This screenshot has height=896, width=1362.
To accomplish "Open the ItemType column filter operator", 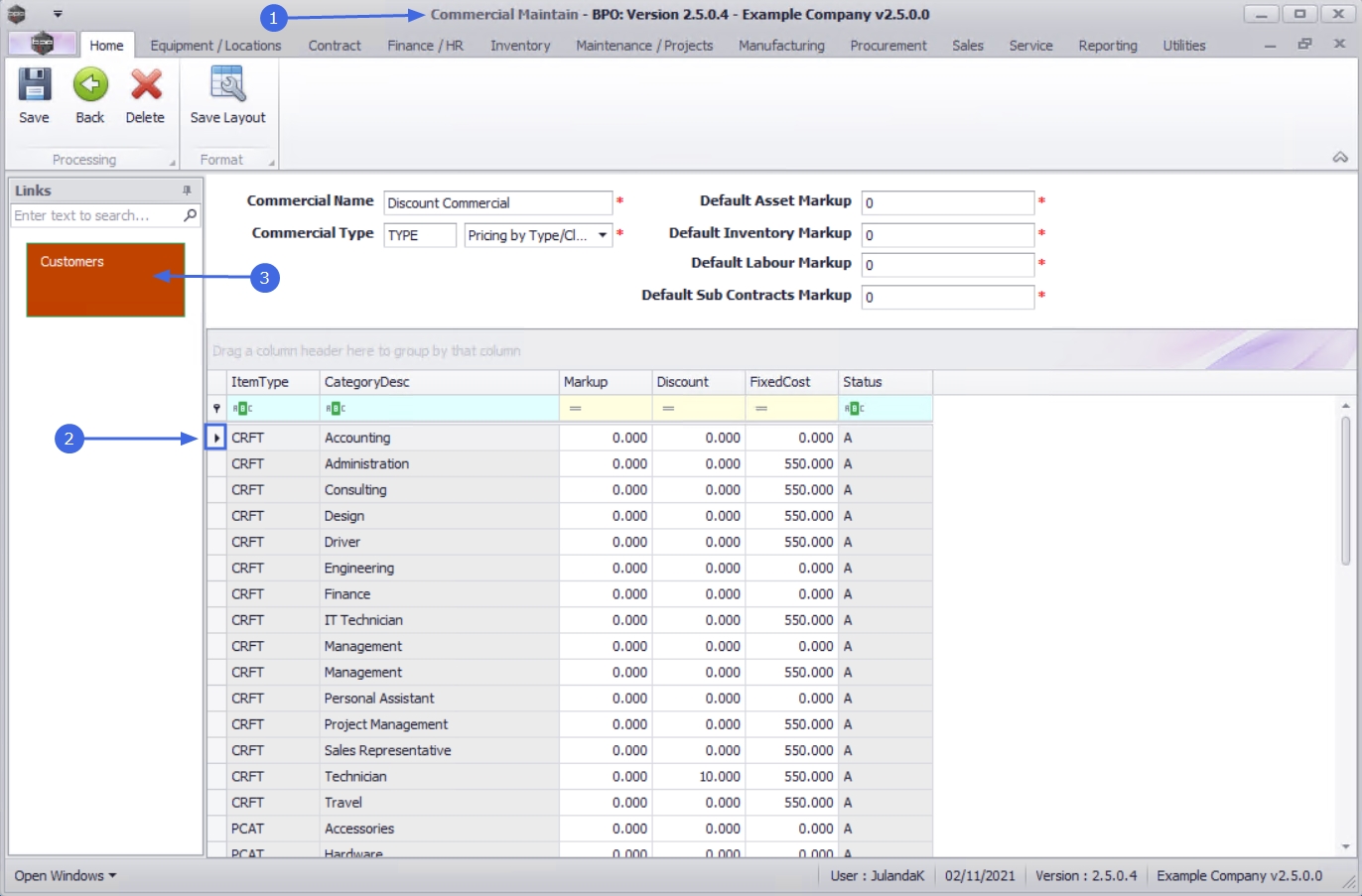I will [x=242, y=409].
